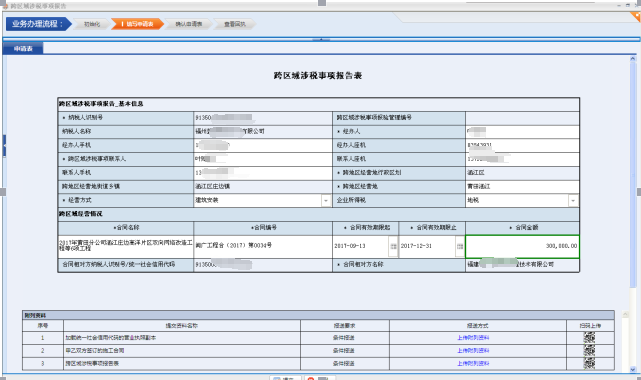
Task: Click the 跨区域经营情况 section header
Action: [x=318, y=214]
